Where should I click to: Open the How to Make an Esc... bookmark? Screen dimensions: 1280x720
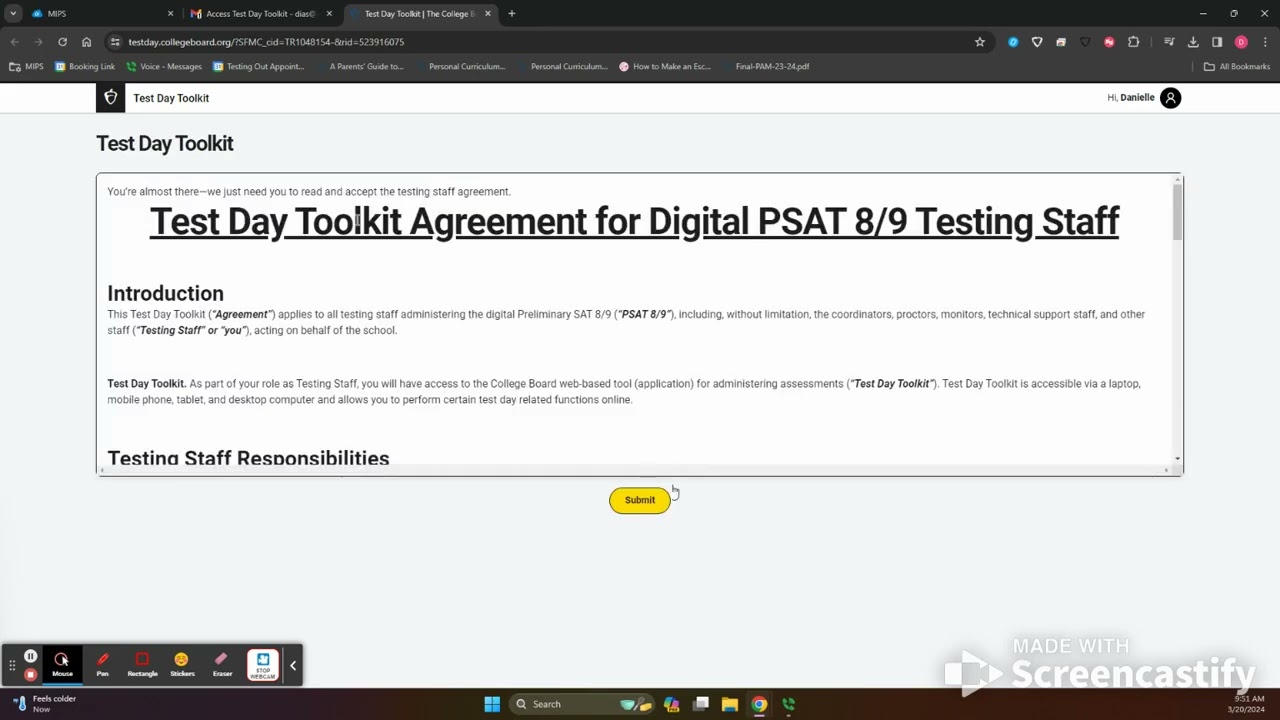coord(665,67)
